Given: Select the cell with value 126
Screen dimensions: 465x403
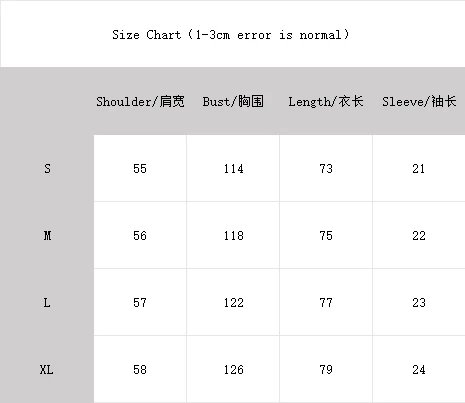Looking at the screenshot, I should coord(233,369).
